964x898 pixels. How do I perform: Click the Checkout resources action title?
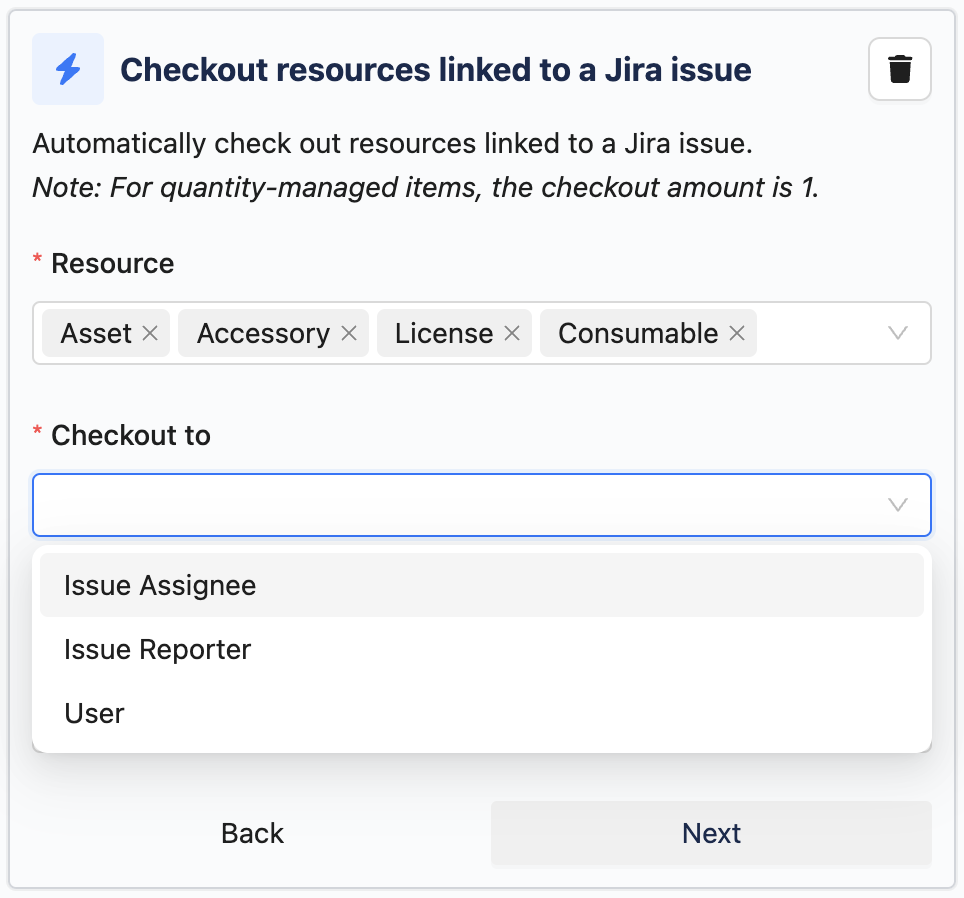[x=435, y=70]
